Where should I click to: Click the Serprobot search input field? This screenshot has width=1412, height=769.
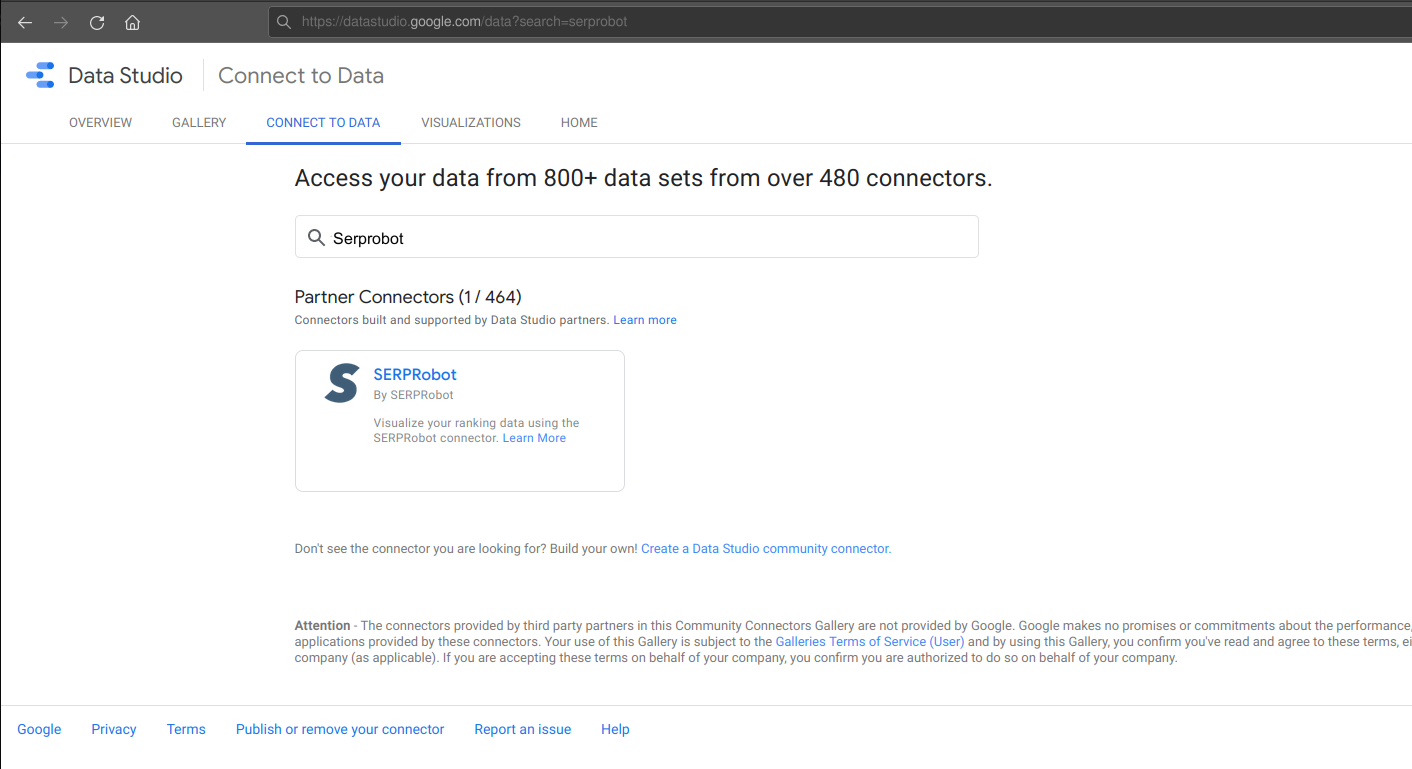[x=636, y=237]
